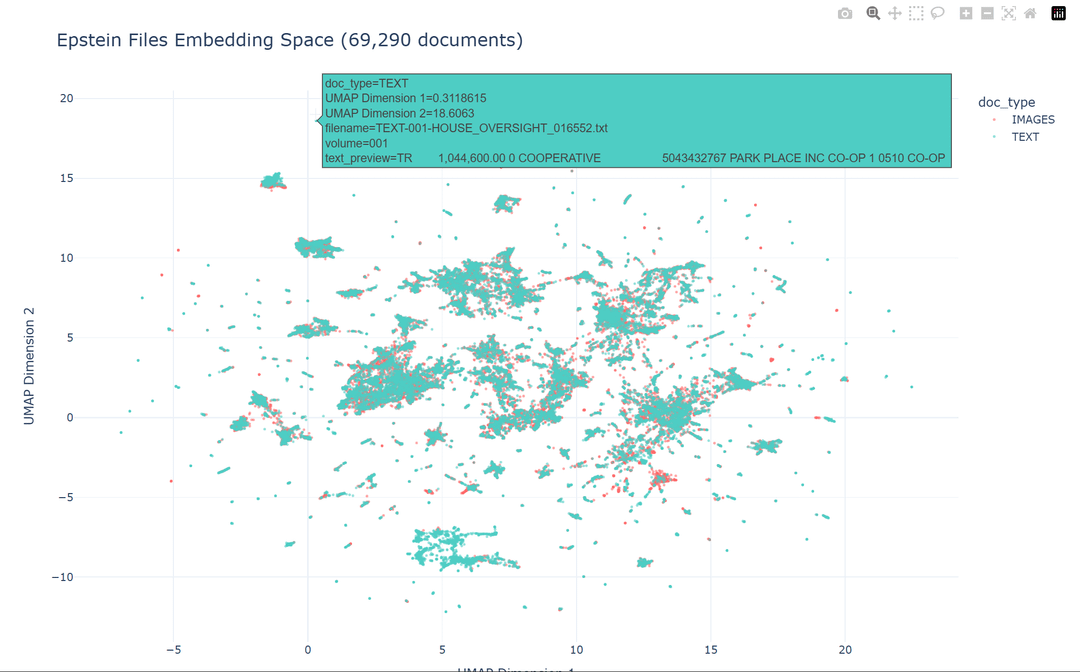The image size is (1080, 672).
Task: Toggle TEXT trace in the legend
Action: pos(1025,137)
